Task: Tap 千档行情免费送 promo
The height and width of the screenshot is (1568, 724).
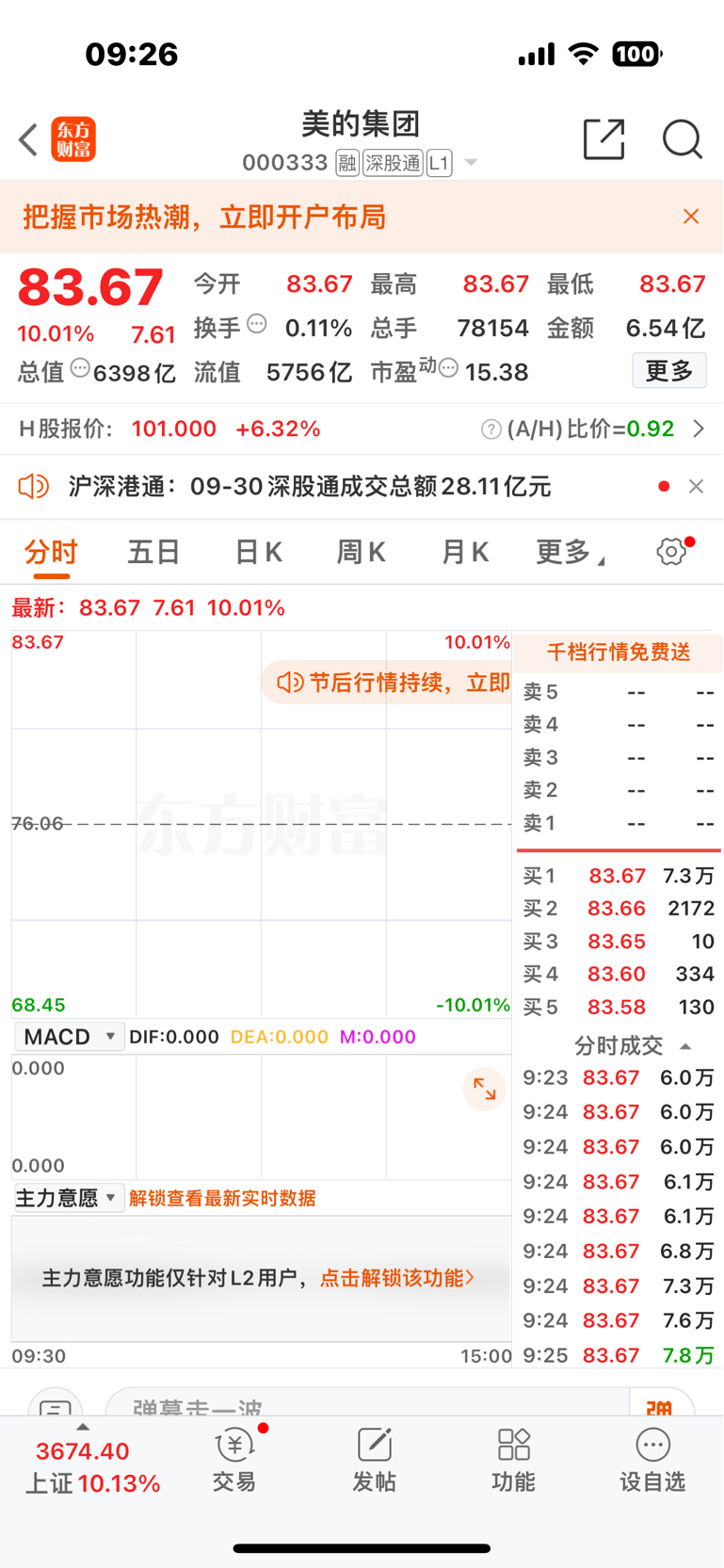Action: click(619, 652)
